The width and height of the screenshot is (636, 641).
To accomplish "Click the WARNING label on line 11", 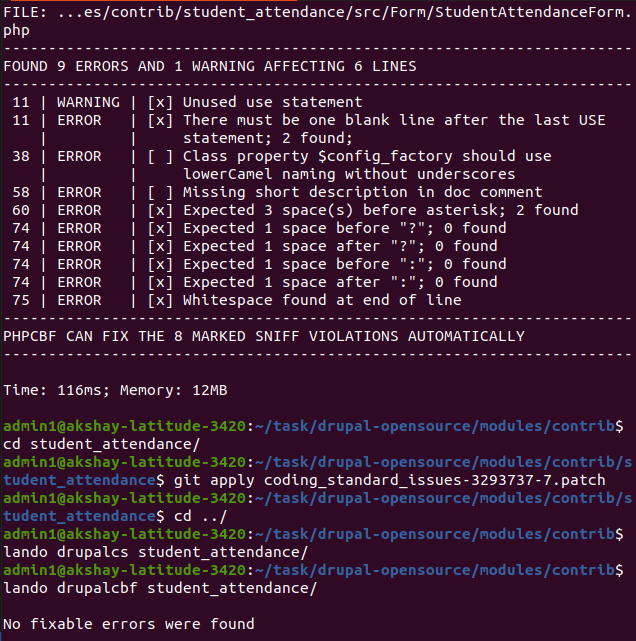I will [x=88, y=102].
